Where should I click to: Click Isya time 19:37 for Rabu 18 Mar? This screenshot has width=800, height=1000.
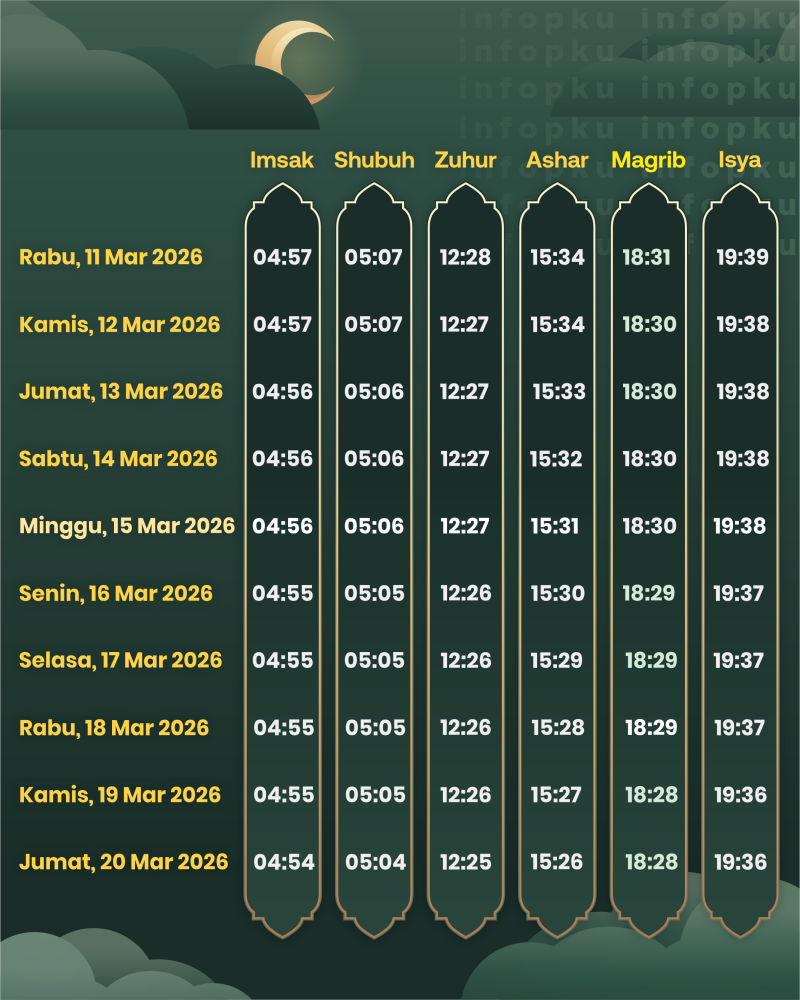click(x=739, y=728)
